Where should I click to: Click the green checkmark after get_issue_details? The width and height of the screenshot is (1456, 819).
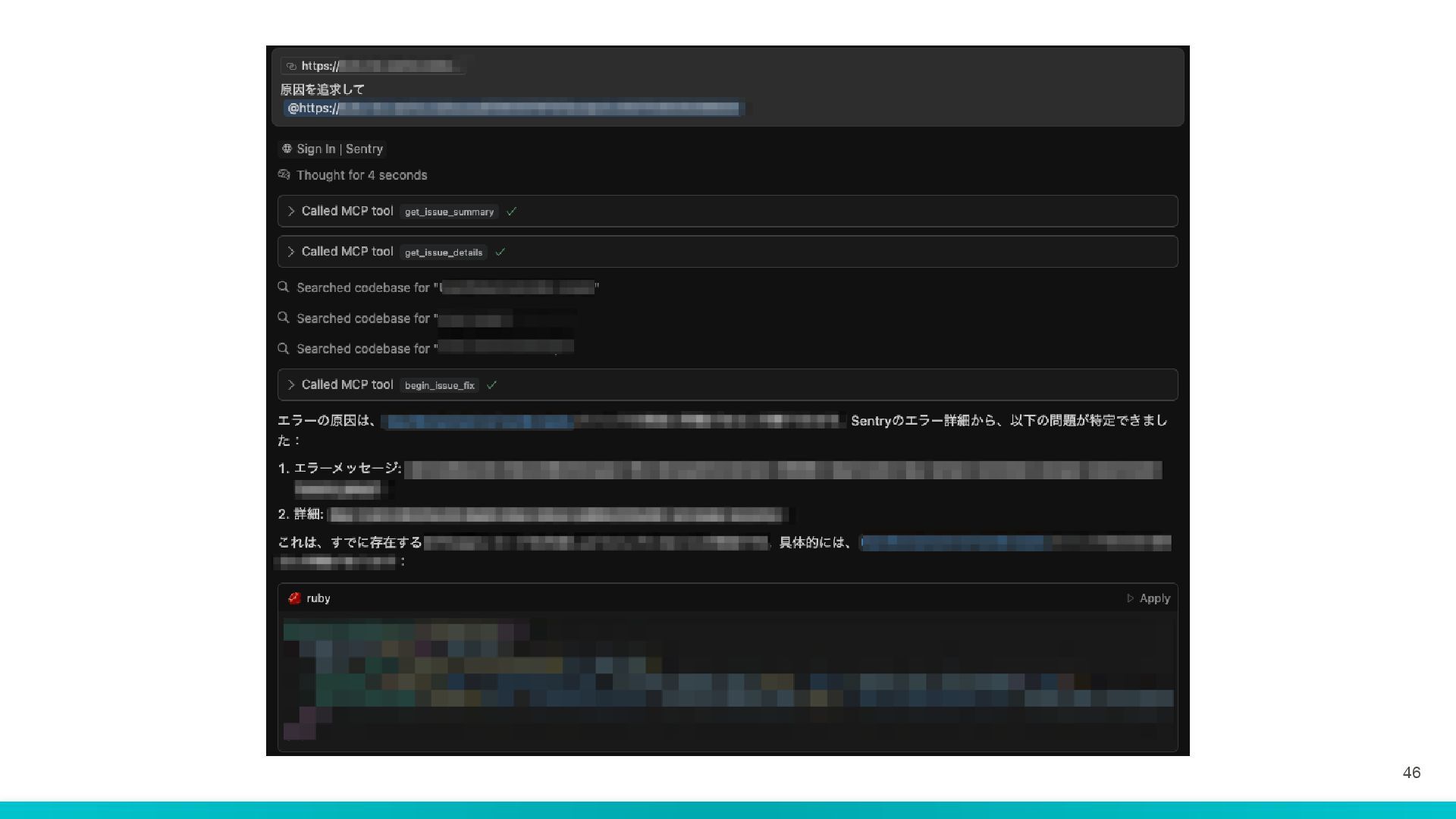pyautogui.click(x=500, y=252)
